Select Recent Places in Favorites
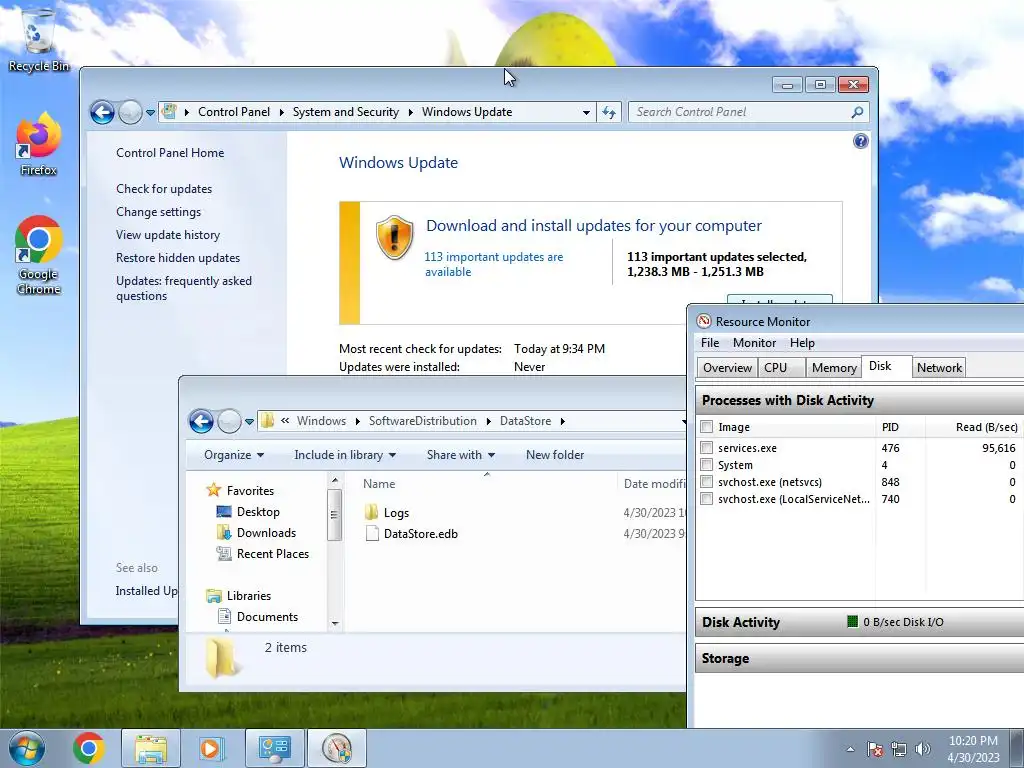The width and height of the screenshot is (1024, 768). pyautogui.click(x=272, y=554)
